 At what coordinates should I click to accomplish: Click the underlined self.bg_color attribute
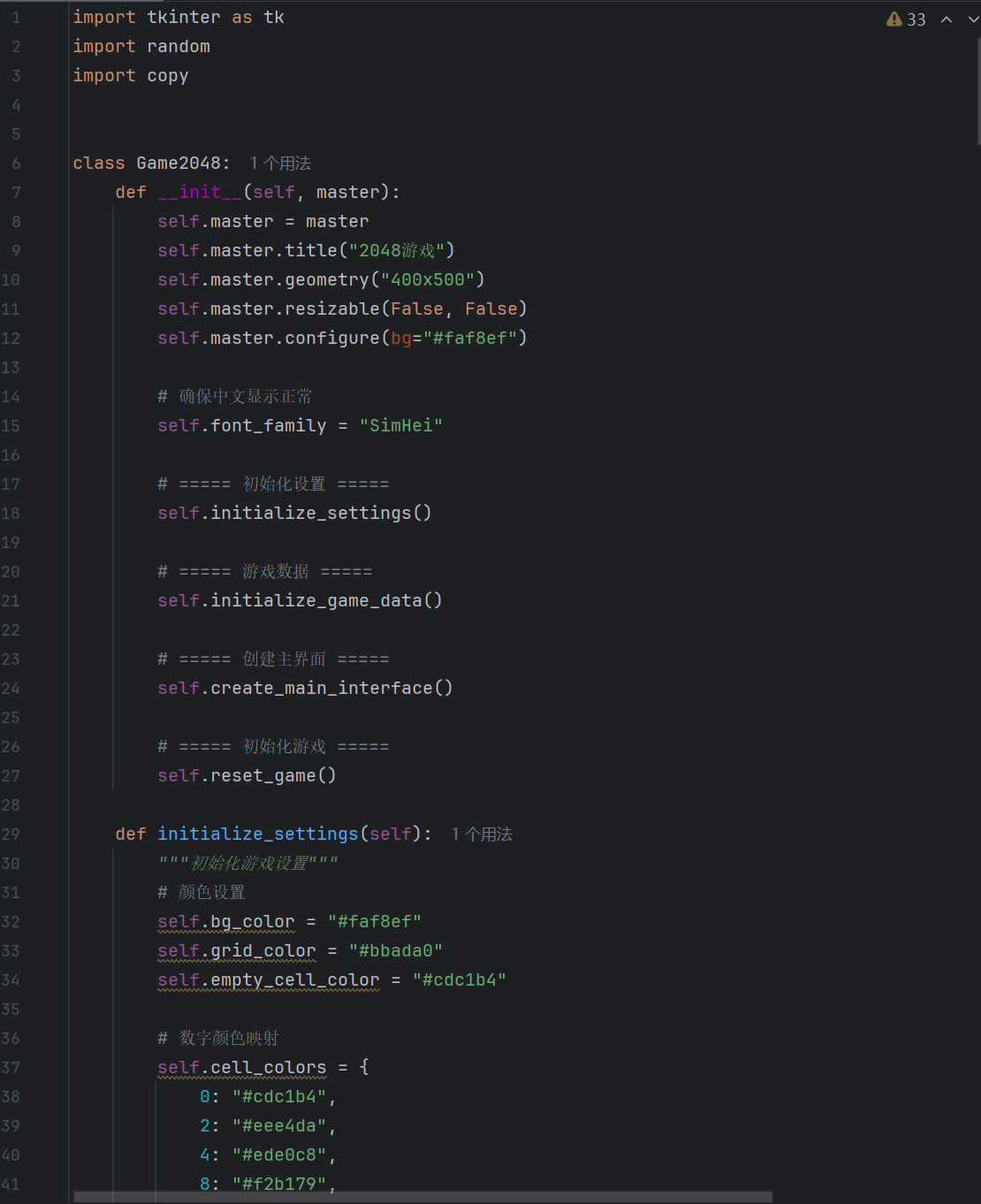[226, 922]
